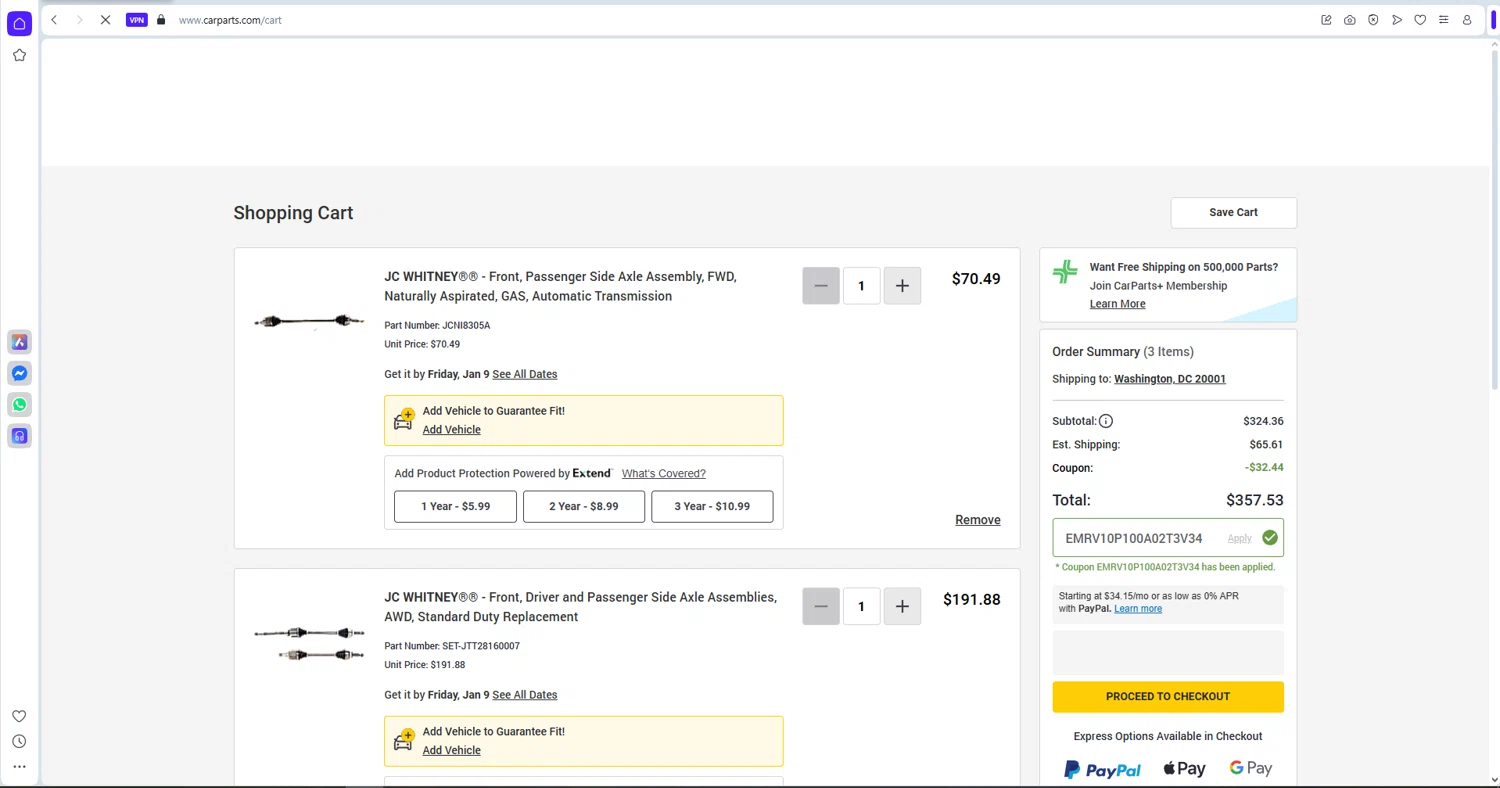Edit quantity field for SET-JTT28160007 item

click(x=861, y=607)
